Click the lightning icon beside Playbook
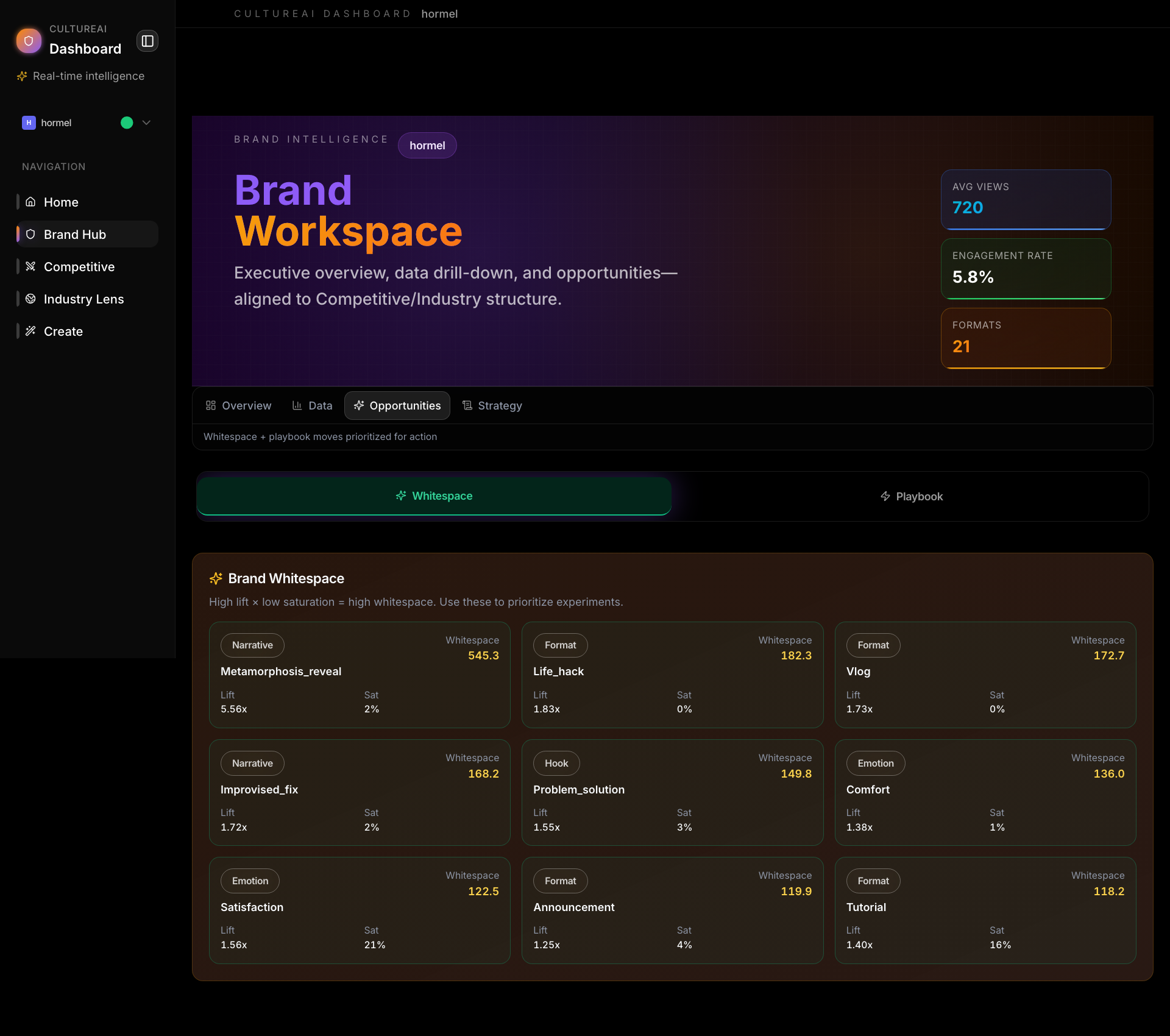The image size is (1170, 1036). (x=885, y=496)
